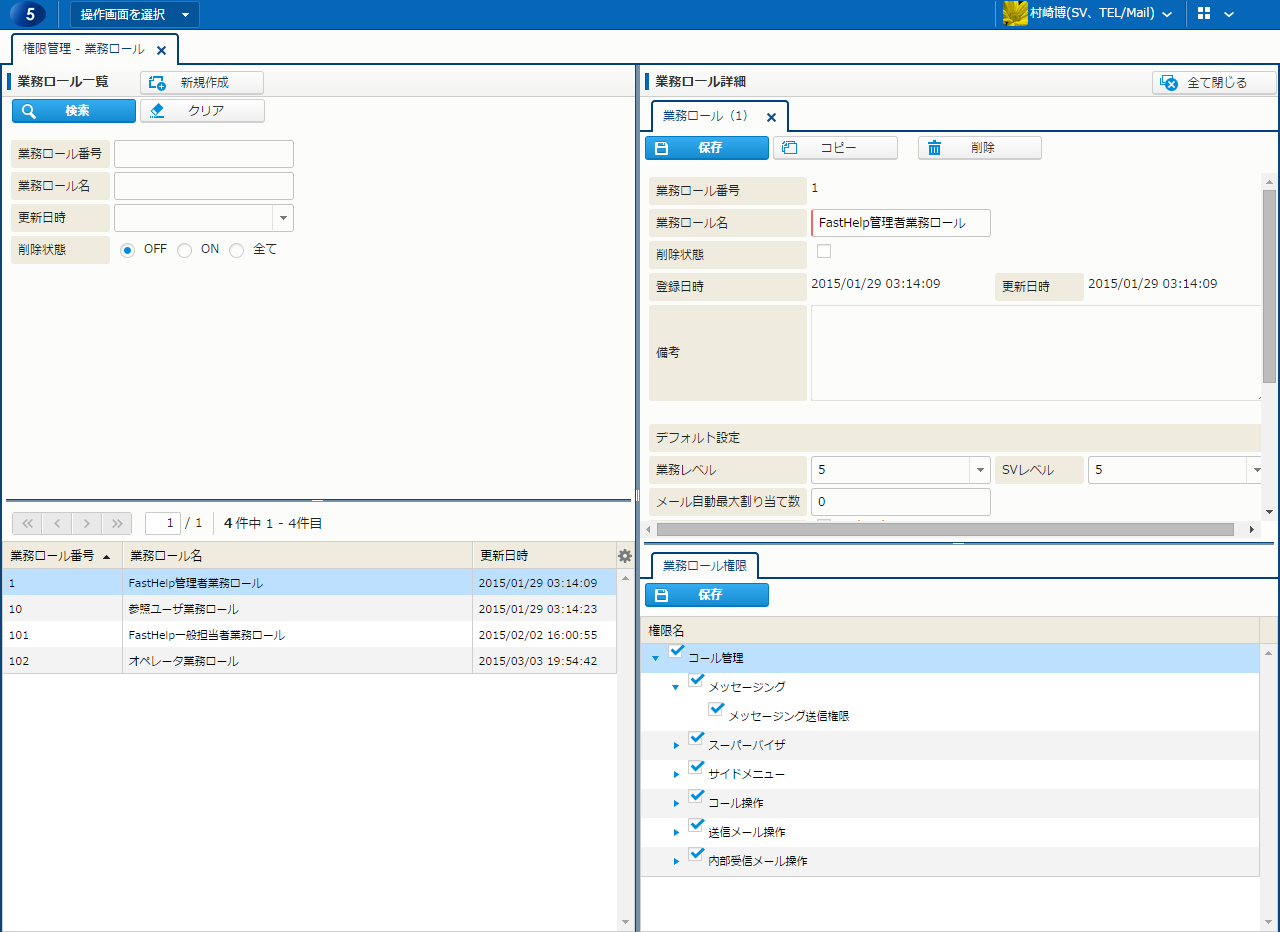Click the 検索 search button
The height and width of the screenshot is (932, 1280).
(74, 111)
